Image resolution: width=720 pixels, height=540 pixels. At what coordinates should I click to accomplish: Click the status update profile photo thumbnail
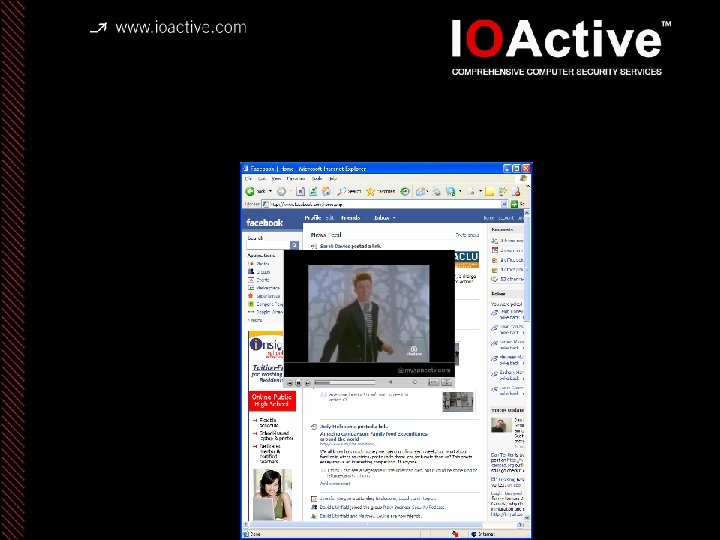click(x=501, y=425)
